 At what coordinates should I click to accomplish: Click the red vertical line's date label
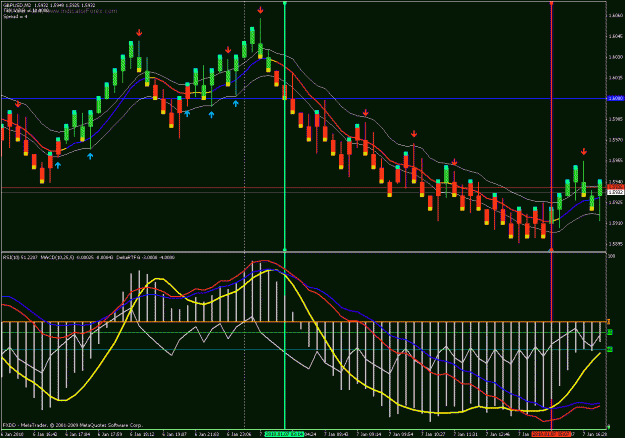click(x=551, y=434)
